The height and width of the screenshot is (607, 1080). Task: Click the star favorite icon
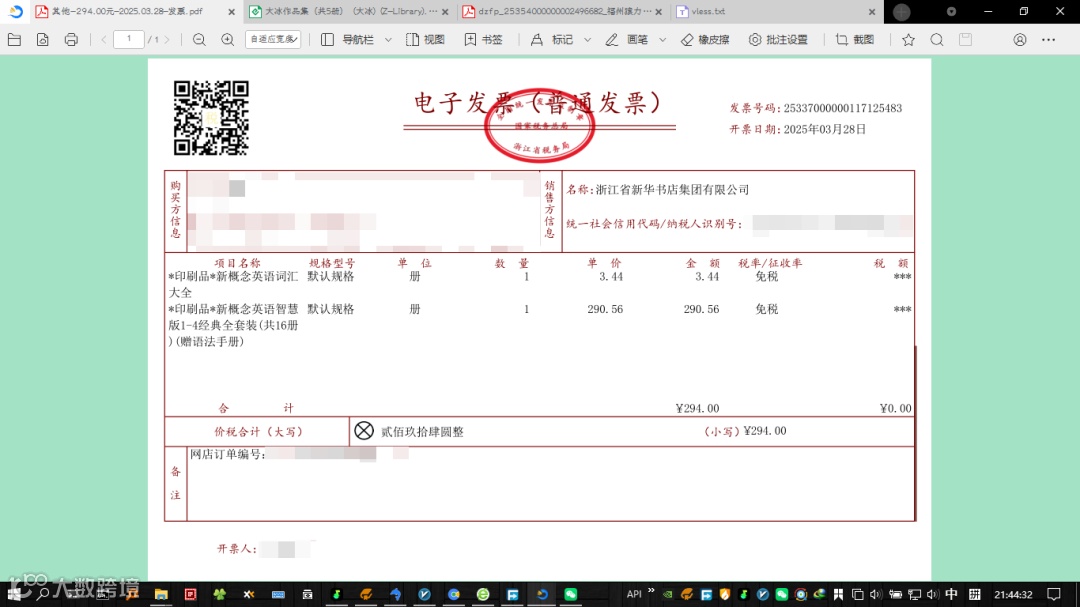(x=908, y=40)
